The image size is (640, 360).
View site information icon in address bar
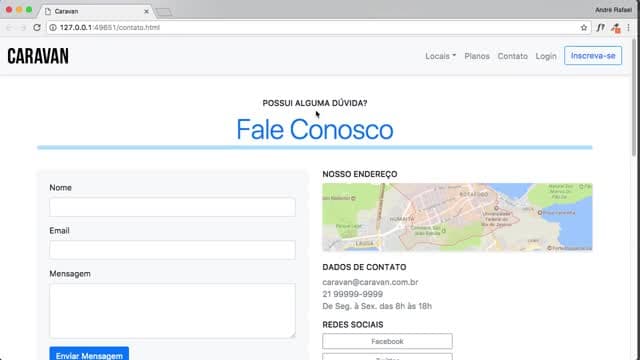(53, 27)
